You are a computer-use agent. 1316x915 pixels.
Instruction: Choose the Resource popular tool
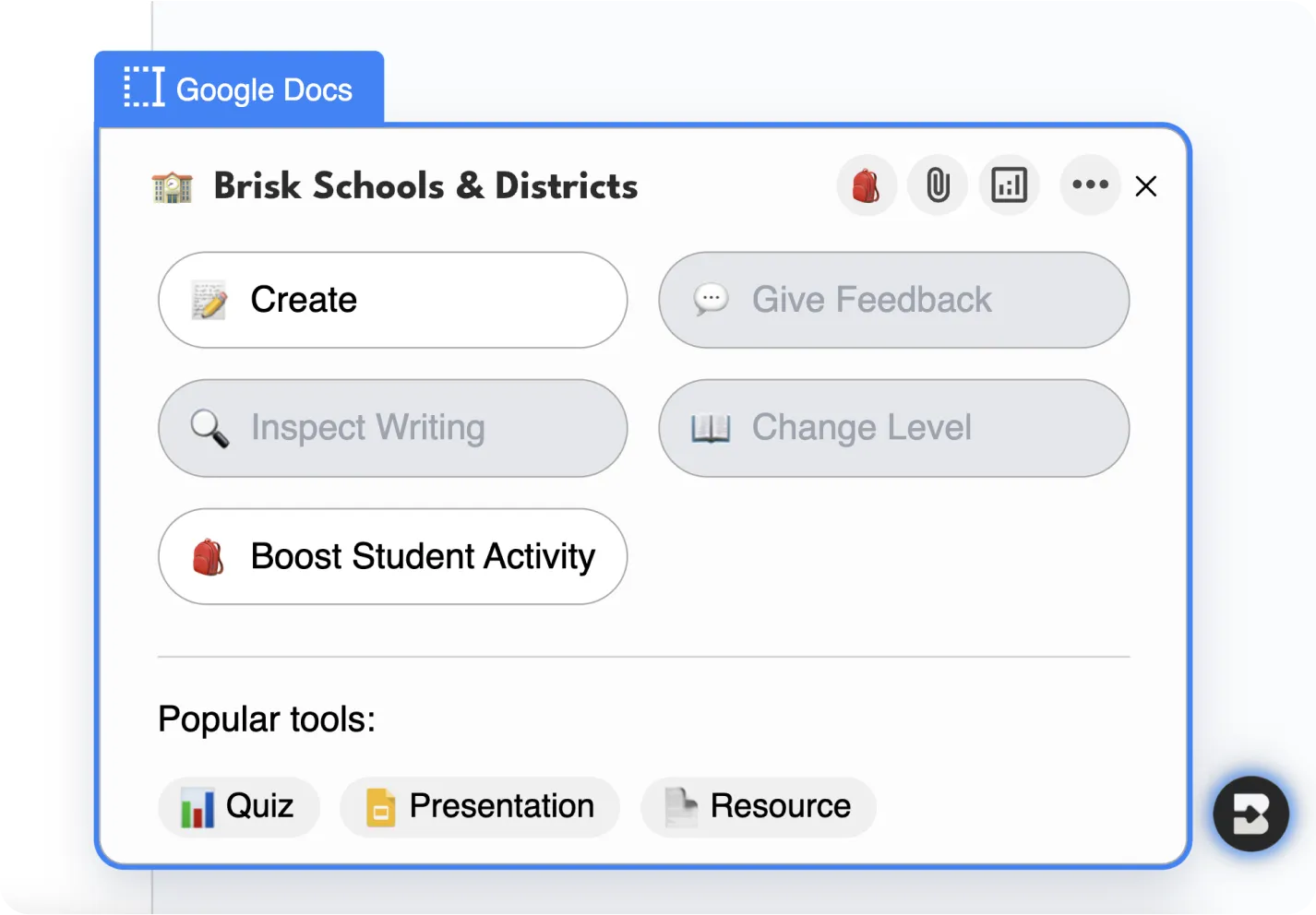pyautogui.click(x=759, y=807)
